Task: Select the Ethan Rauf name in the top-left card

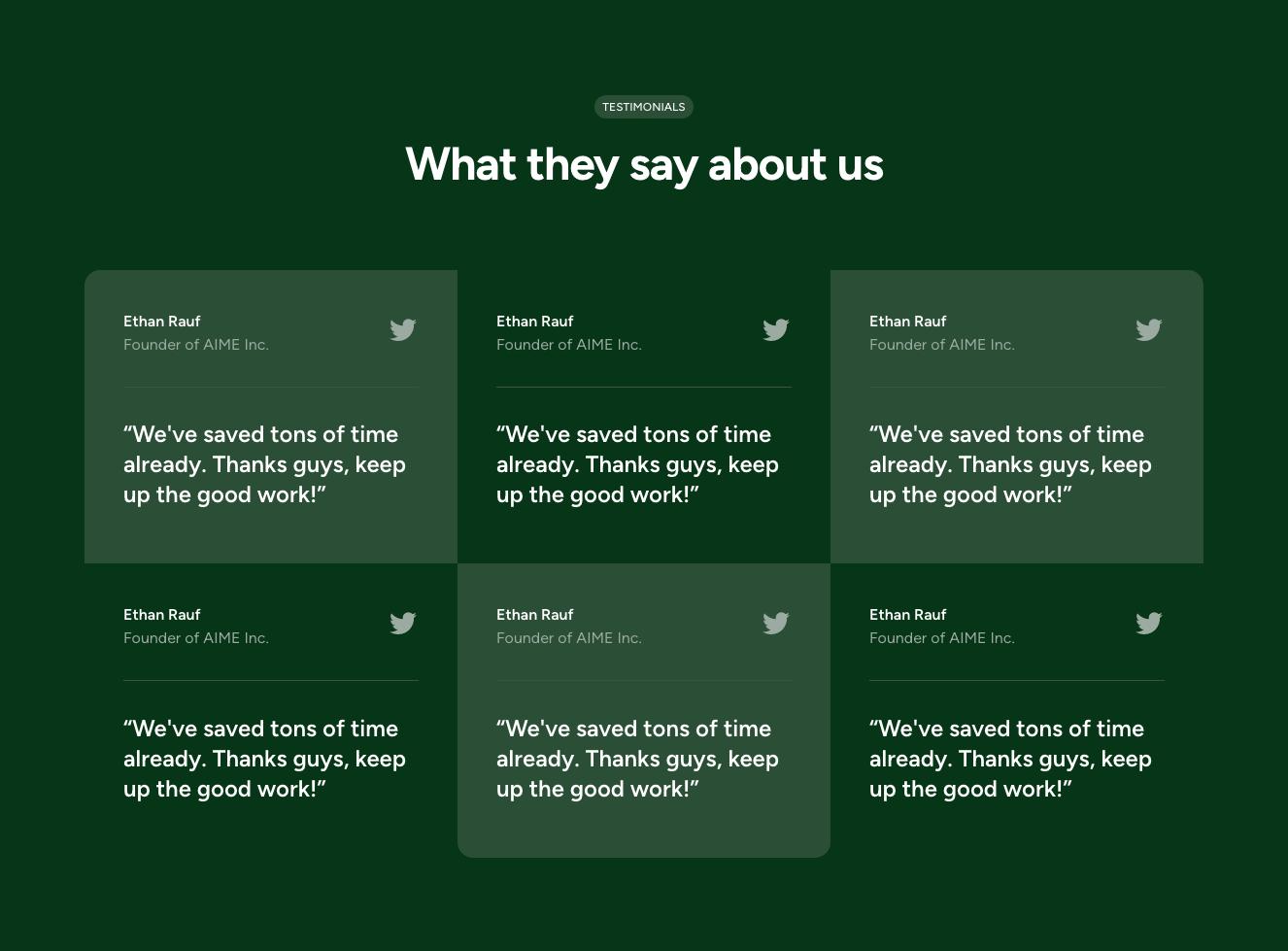Action: [x=162, y=322]
